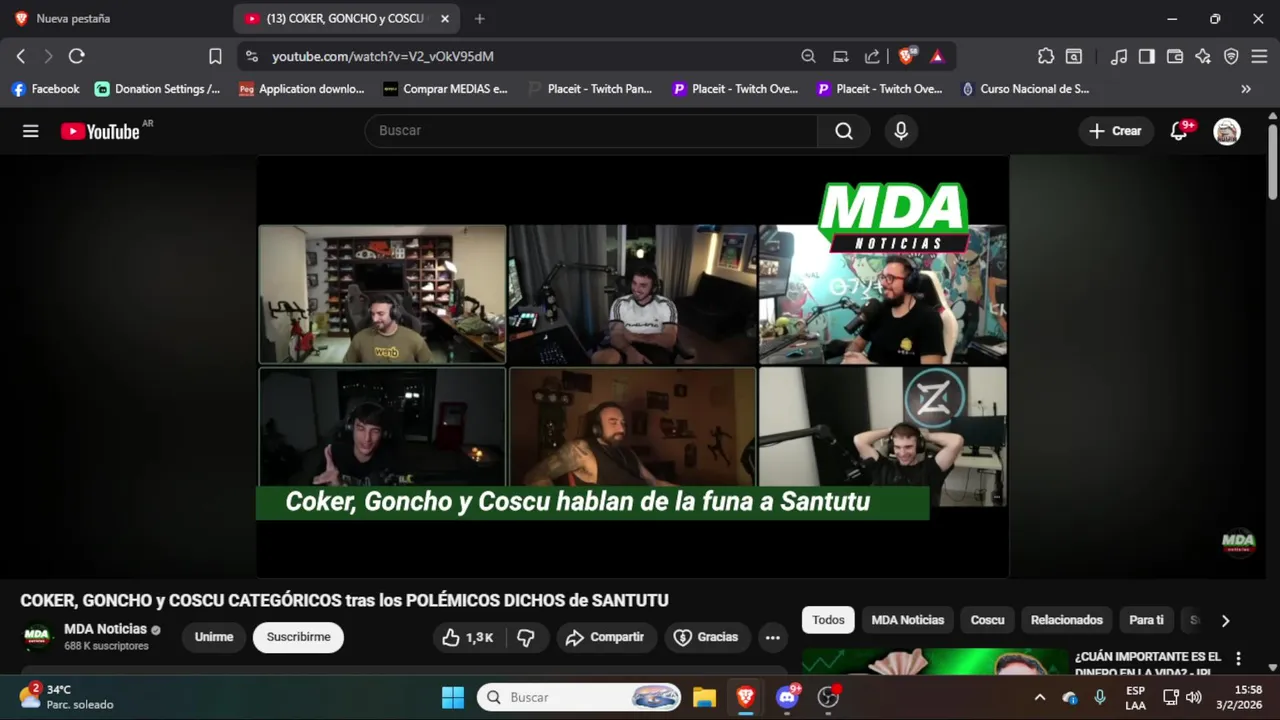Open the MDA Noticias channel name link

coord(105,629)
